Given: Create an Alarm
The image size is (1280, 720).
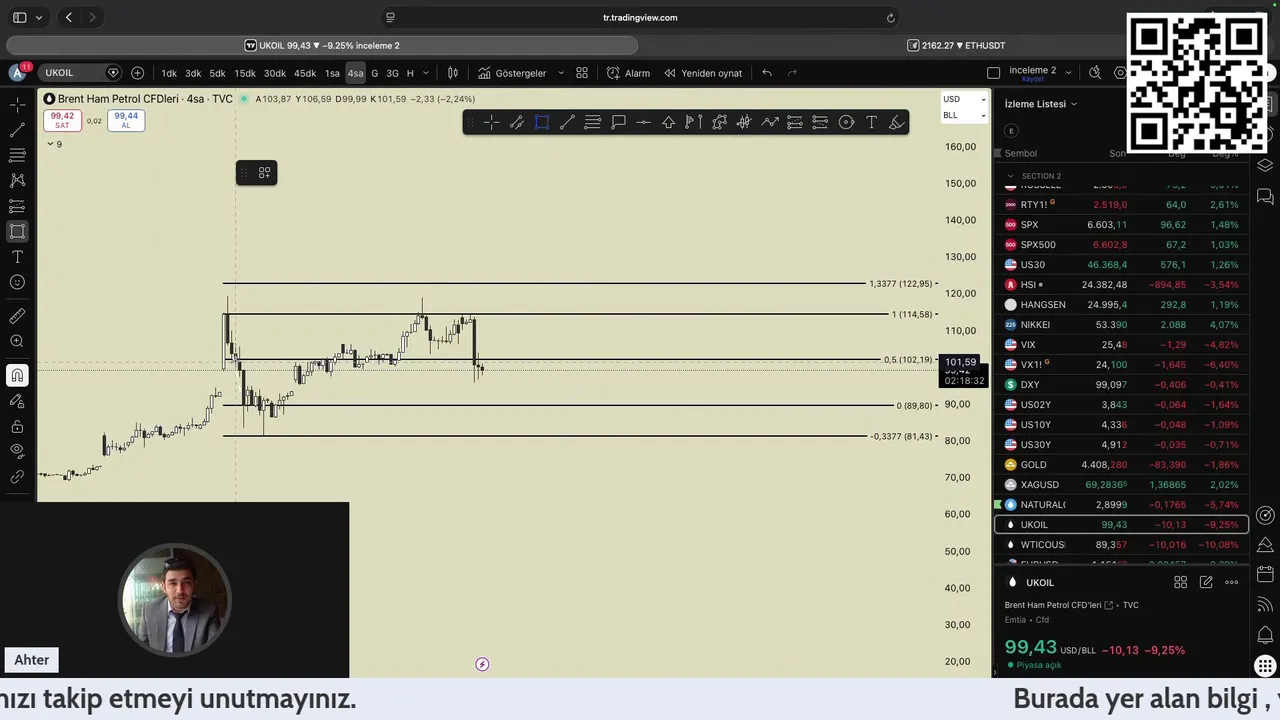Looking at the screenshot, I should 628,73.
